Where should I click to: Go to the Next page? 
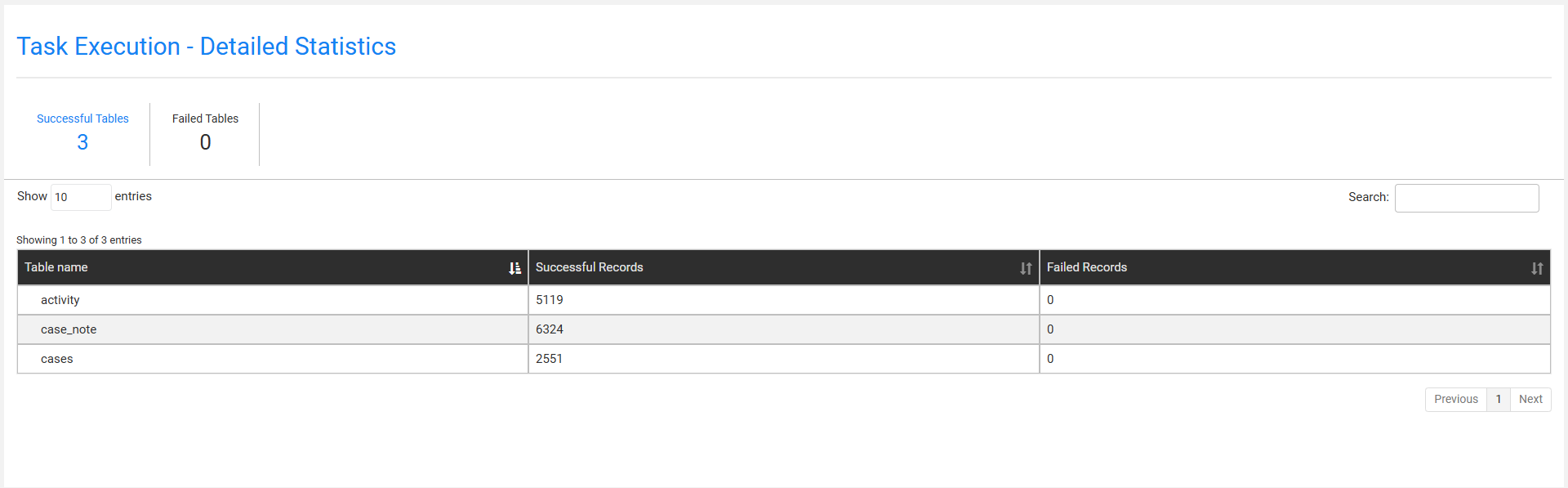pyautogui.click(x=1530, y=399)
